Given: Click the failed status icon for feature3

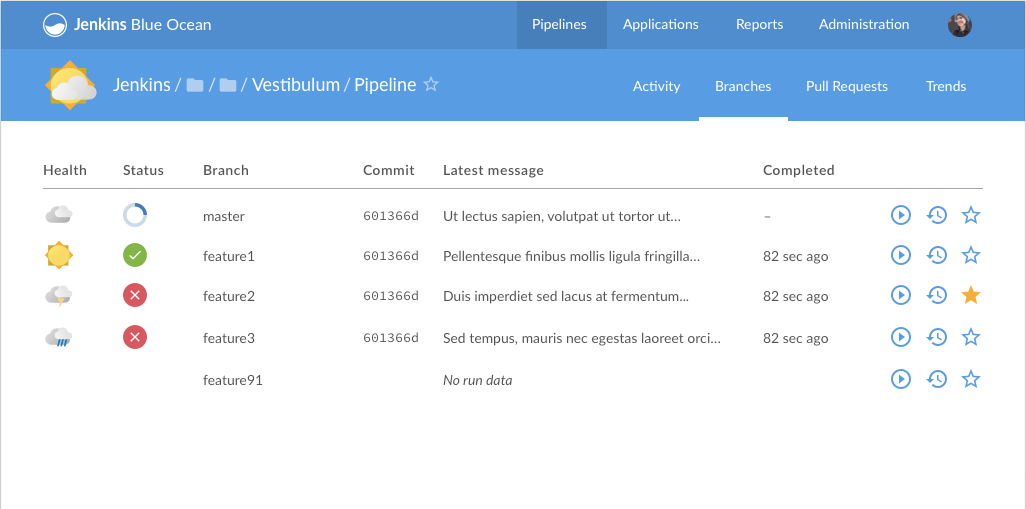Looking at the screenshot, I should (x=135, y=338).
